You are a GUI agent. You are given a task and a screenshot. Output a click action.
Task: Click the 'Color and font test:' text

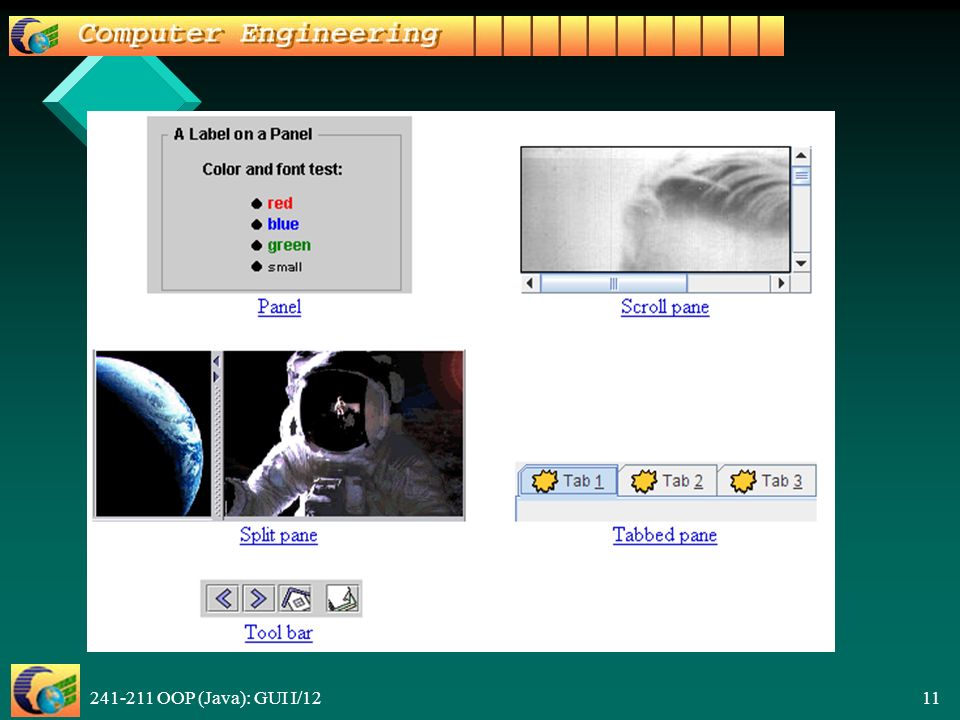pos(272,169)
